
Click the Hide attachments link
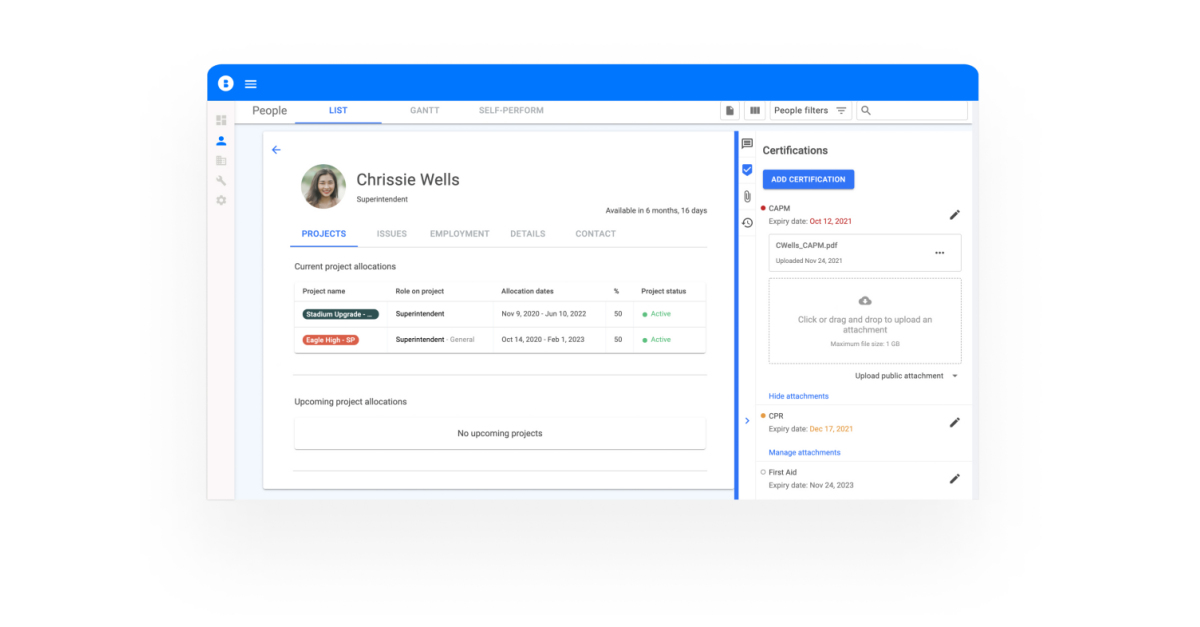tap(798, 396)
